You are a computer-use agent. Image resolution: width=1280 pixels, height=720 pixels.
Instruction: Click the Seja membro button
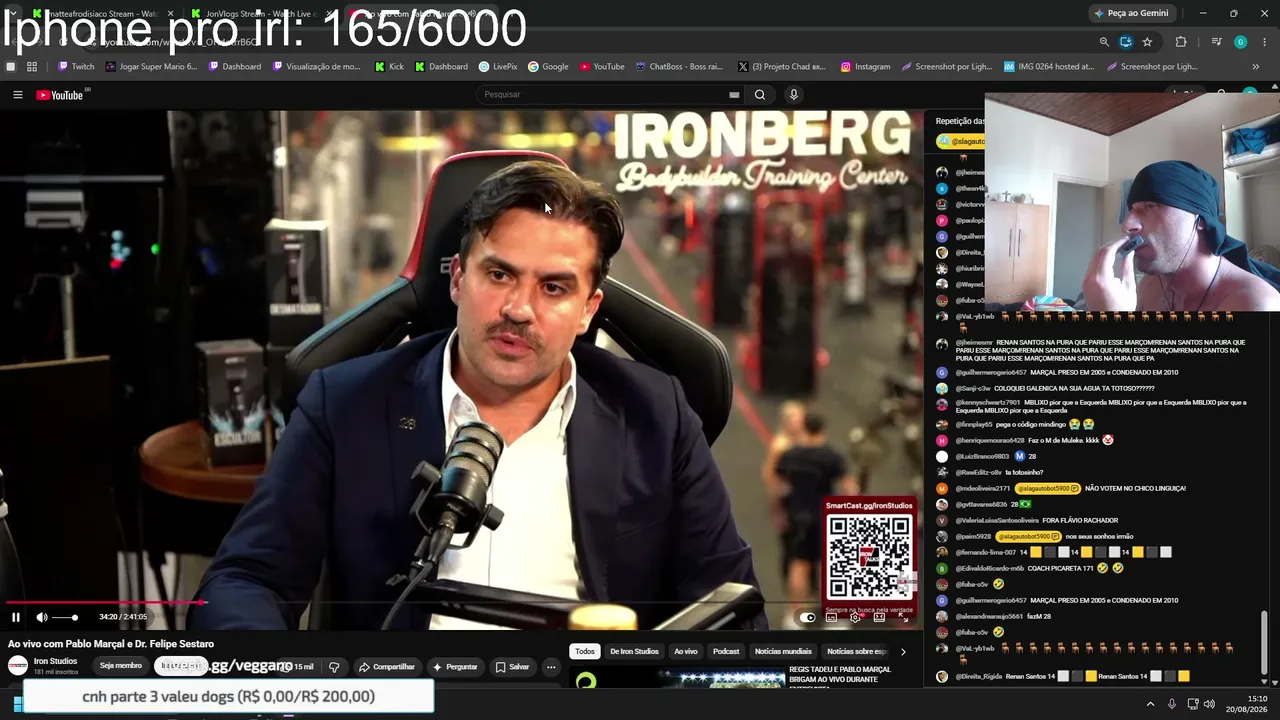(x=121, y=666)
